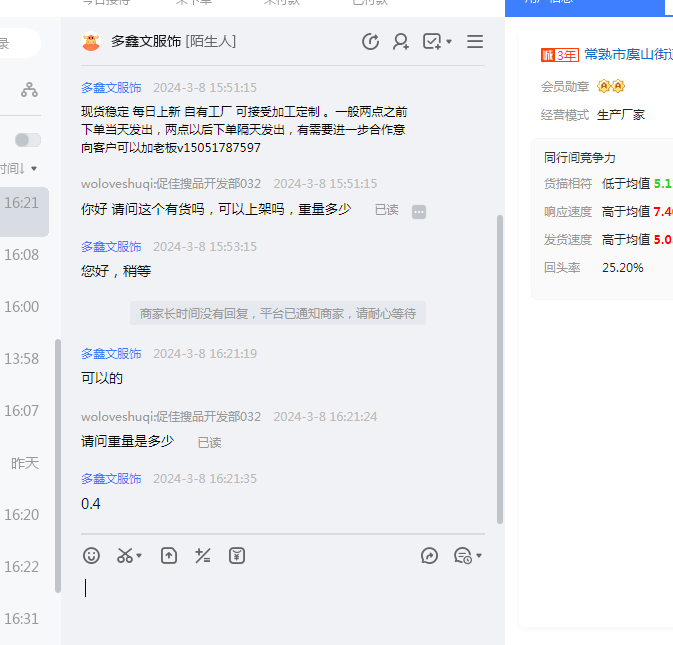Image resolution: width=673 pixels, height=645 pixels.
Task: Expand the screenshot scissors dropdown arrow
Action: (139, 557)
